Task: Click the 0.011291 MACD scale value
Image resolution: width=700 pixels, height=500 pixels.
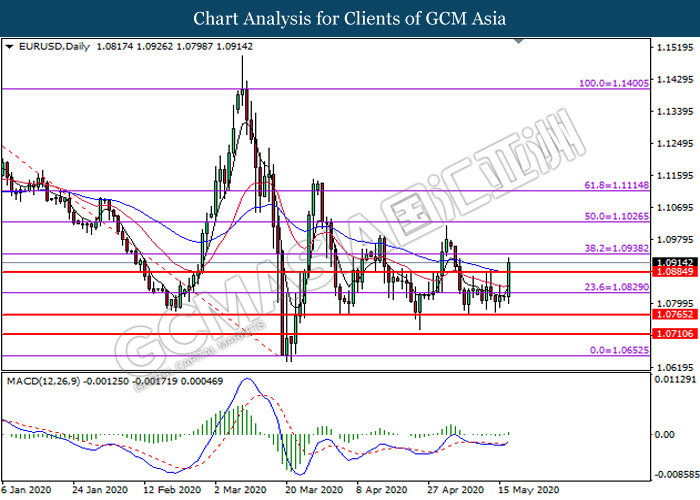Action: [672, 381]
